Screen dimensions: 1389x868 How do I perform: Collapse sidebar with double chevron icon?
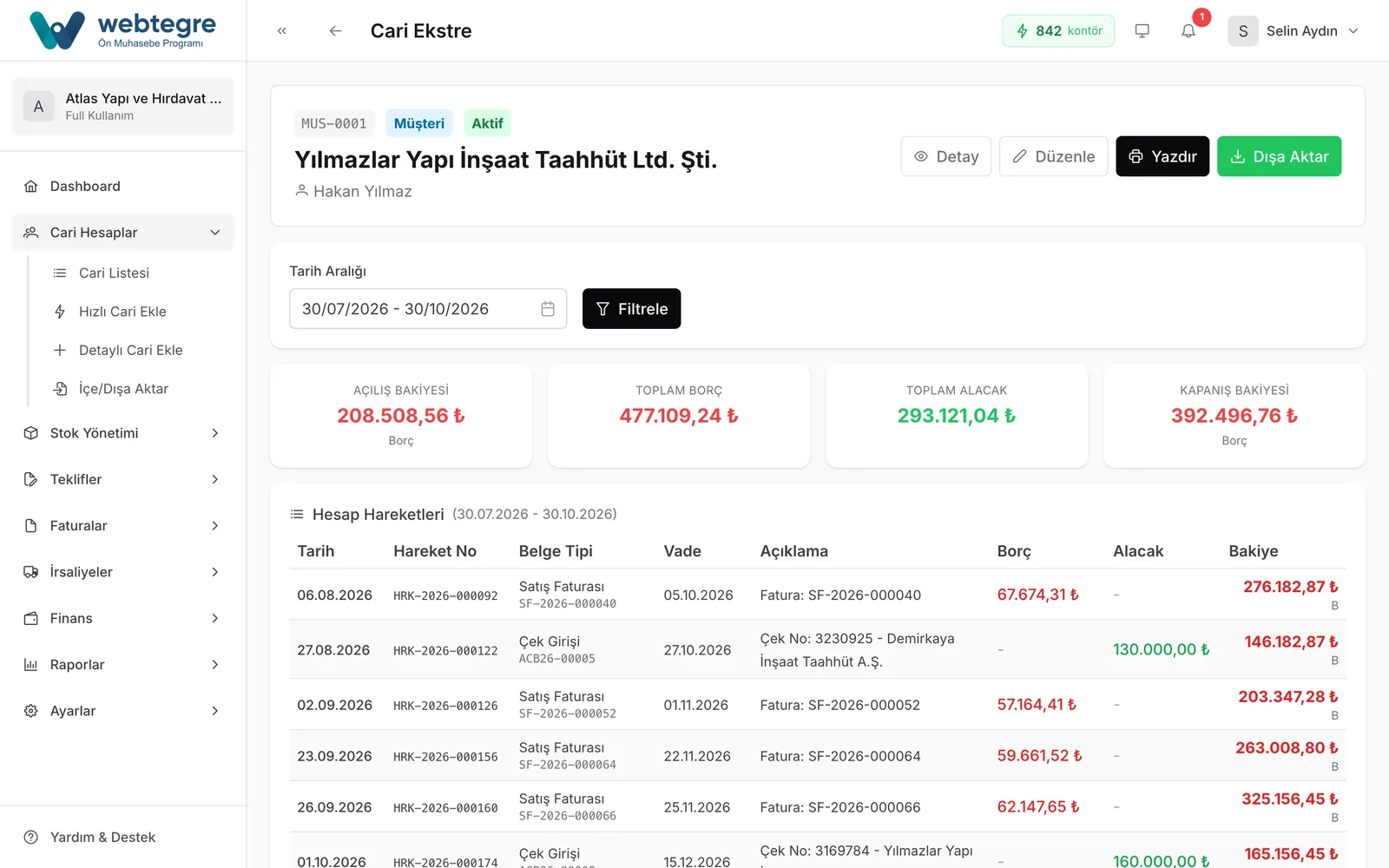281,30
